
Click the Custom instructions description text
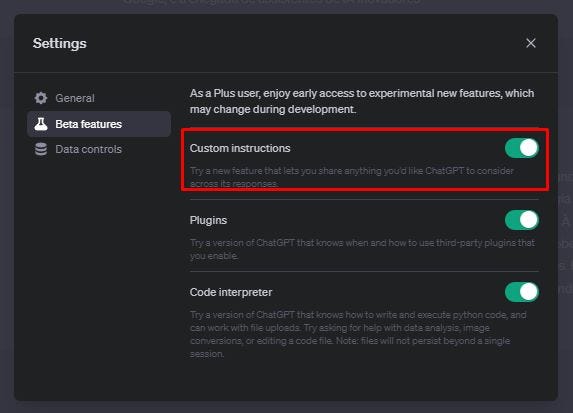(x=352, y=177)
